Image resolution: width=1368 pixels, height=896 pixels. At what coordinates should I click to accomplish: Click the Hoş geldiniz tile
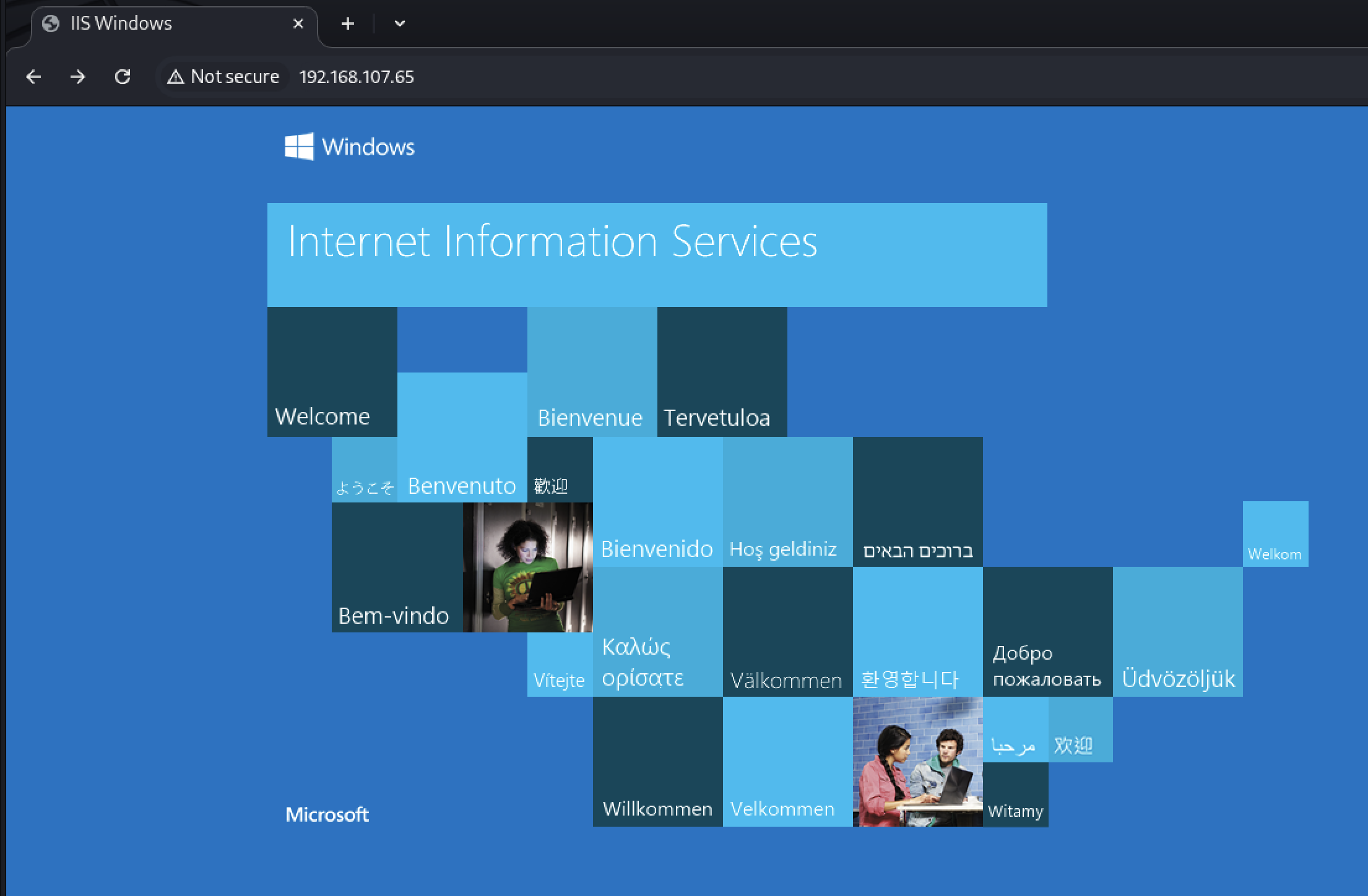pyautogui.click(x=788, y=502)
